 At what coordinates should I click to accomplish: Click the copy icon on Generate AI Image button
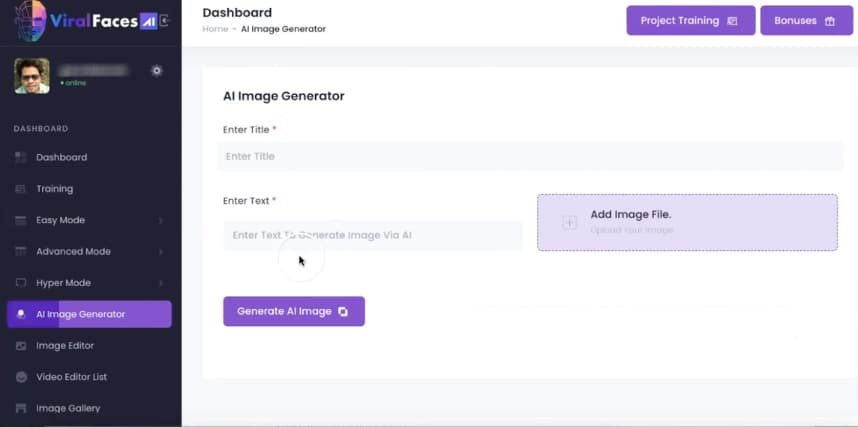[x=343, y=311]
